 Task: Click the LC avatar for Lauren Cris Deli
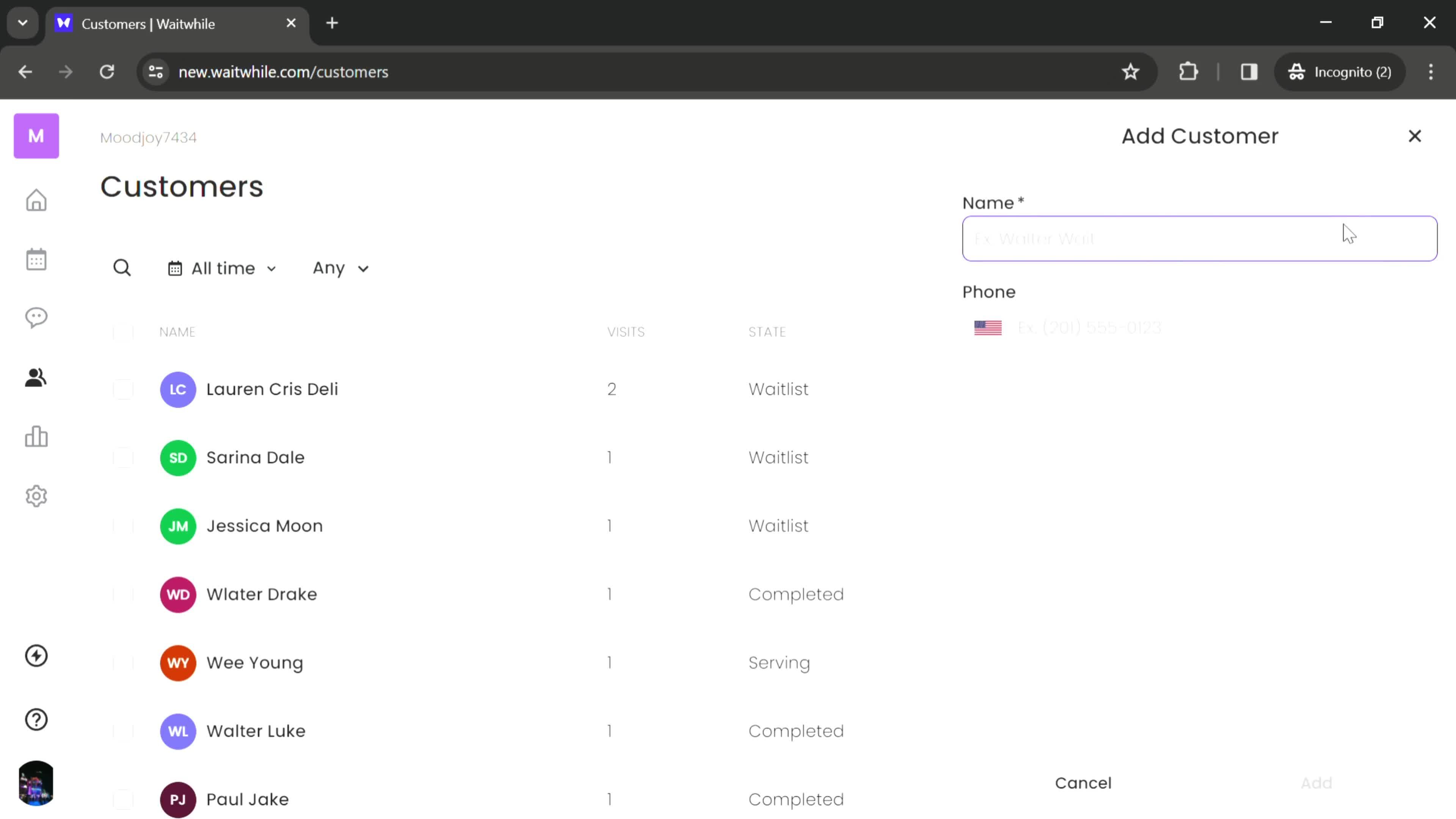pyautogui.click(x=178, y=389)
